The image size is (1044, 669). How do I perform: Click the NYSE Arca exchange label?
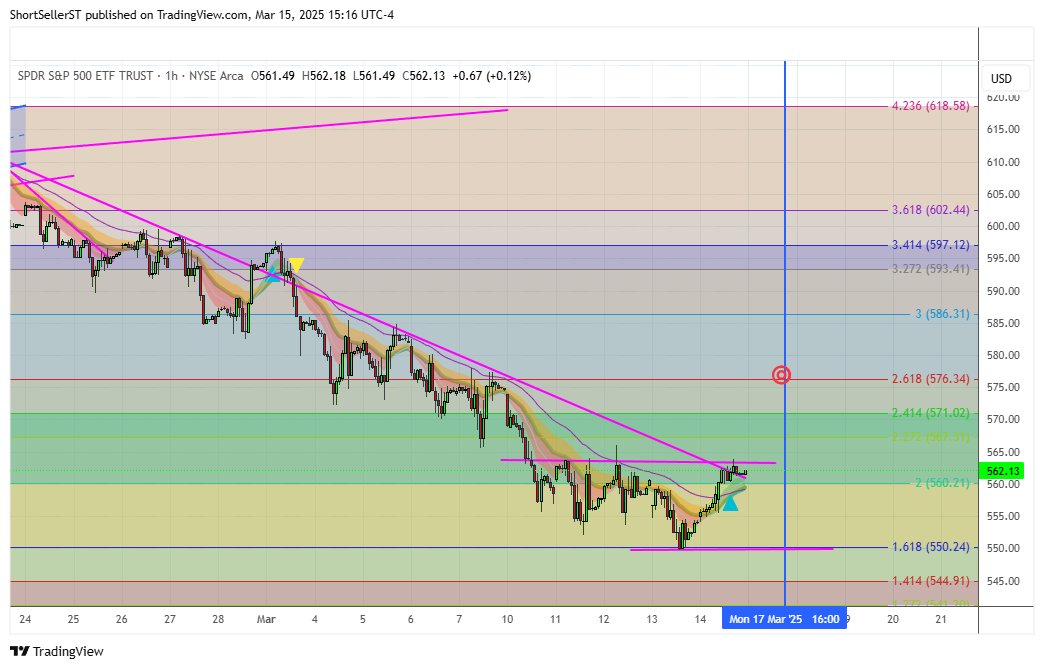pyautogui.click(x=216, y=76)
